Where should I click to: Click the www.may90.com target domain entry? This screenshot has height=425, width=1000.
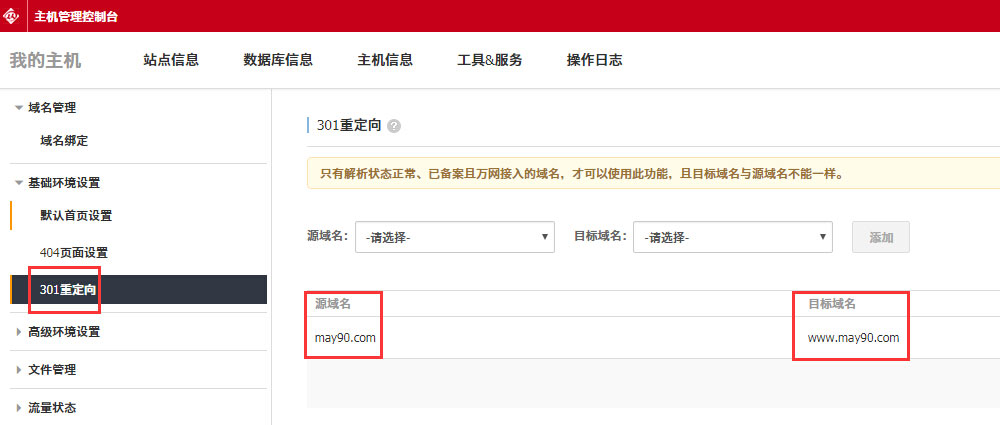tap(853, 338)
